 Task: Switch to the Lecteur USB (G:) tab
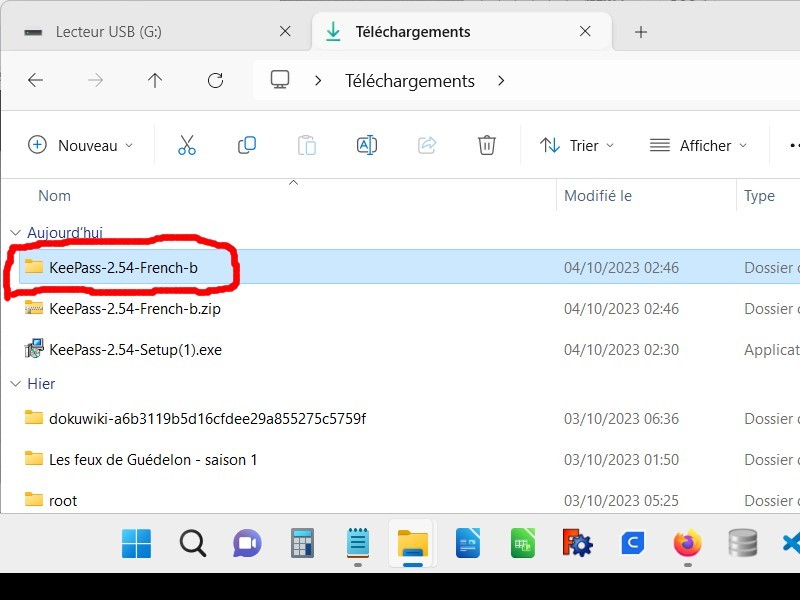[x=150, y=32]
